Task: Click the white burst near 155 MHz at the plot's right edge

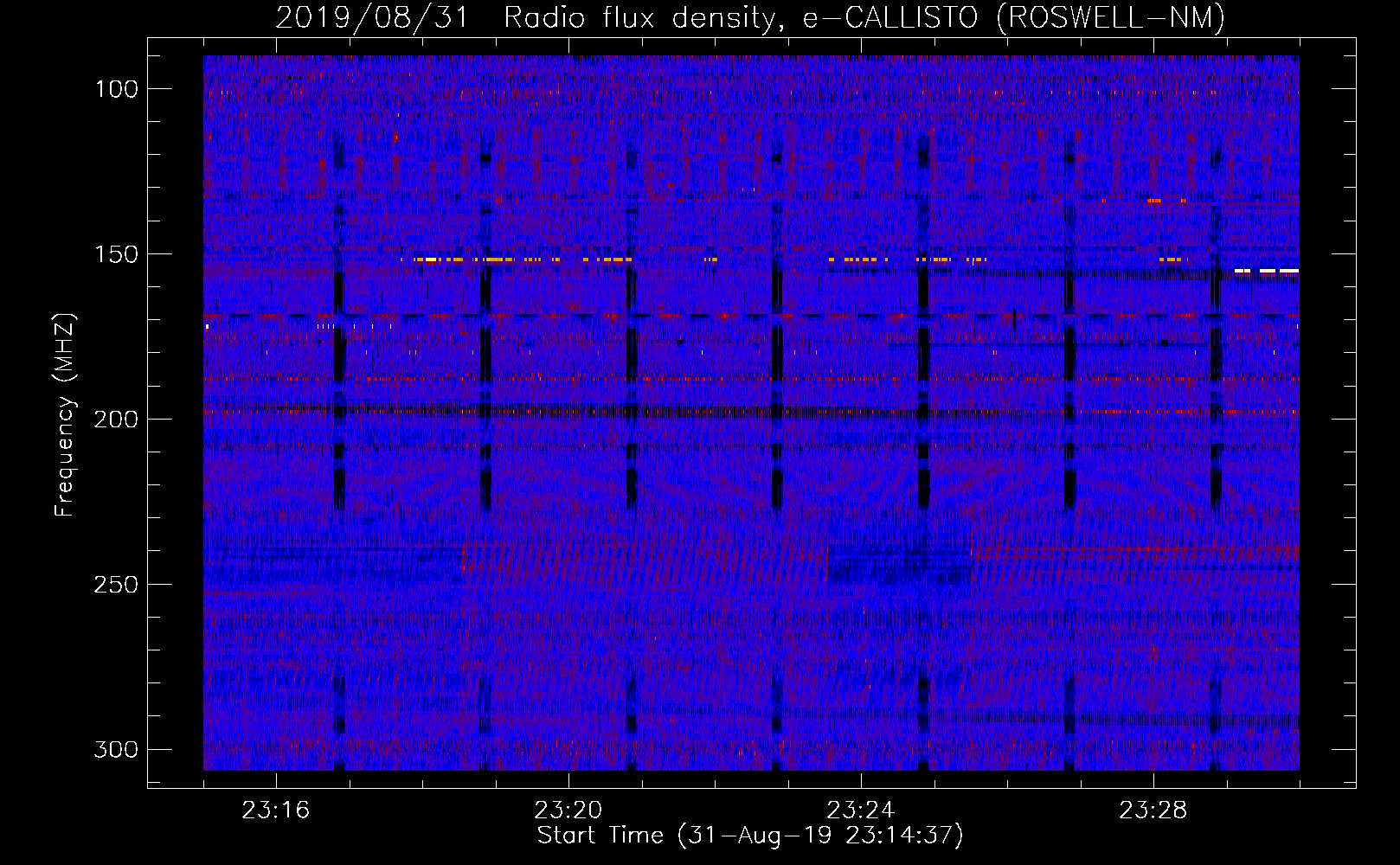Action: pos(1267,271)
